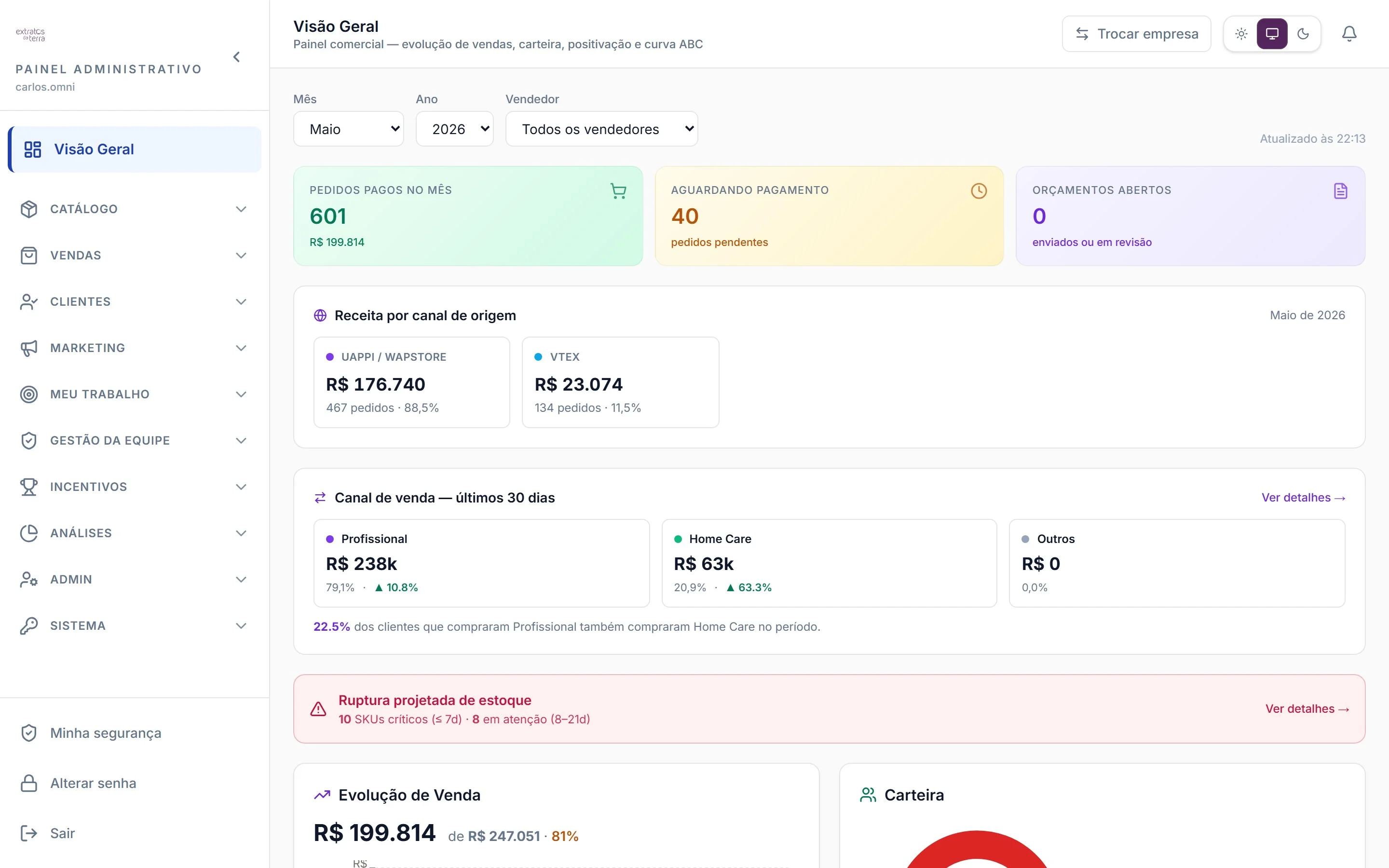Expand the Marketing chevron

(x=241, y=348)
